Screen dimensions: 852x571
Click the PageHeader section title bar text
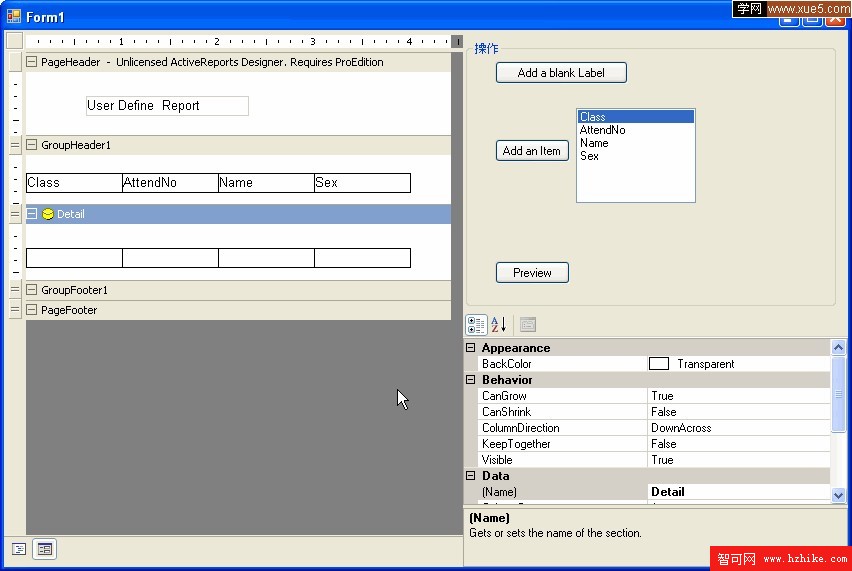pos(212,62)
